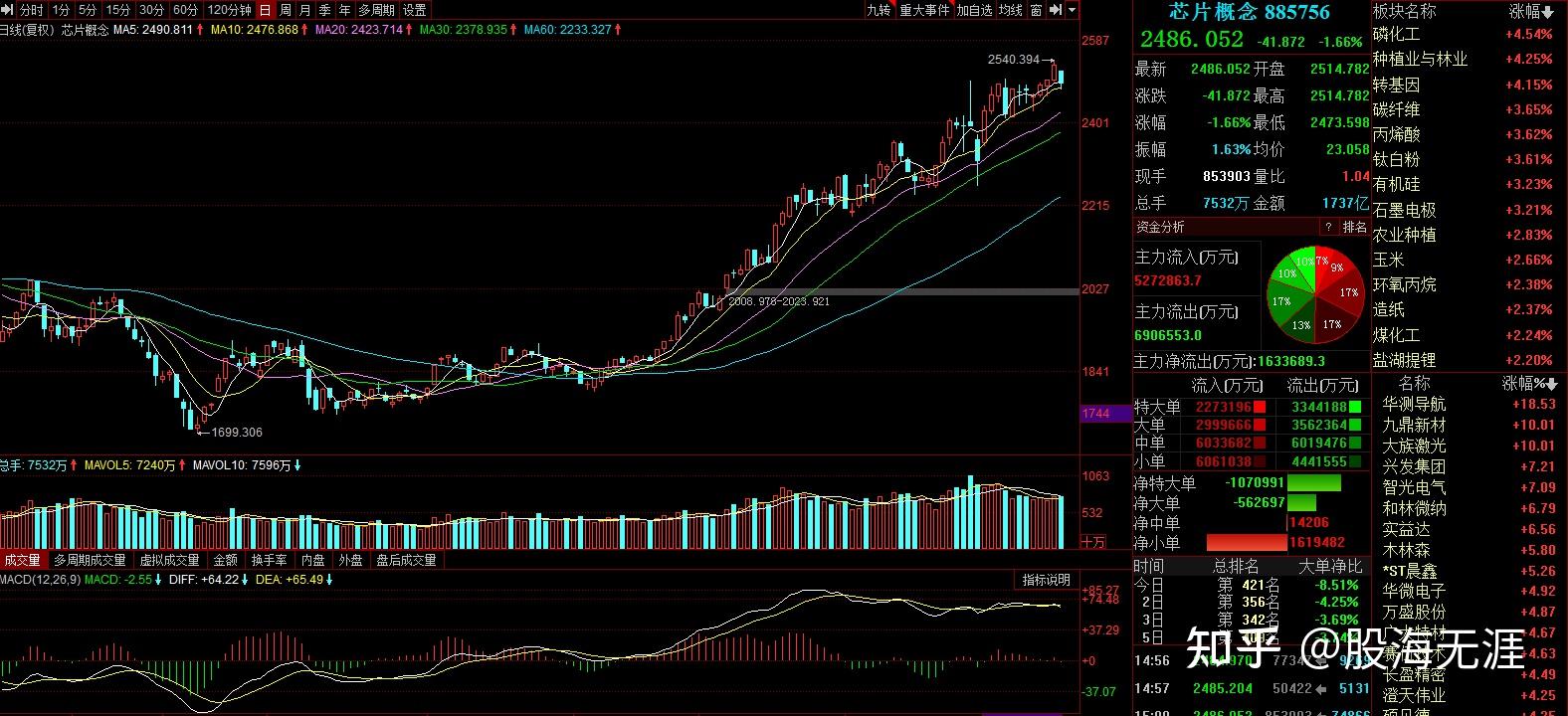
Task: Click the red 特大单 inflow swatch
Action: pyautogui.click(x=1260, y=407)
